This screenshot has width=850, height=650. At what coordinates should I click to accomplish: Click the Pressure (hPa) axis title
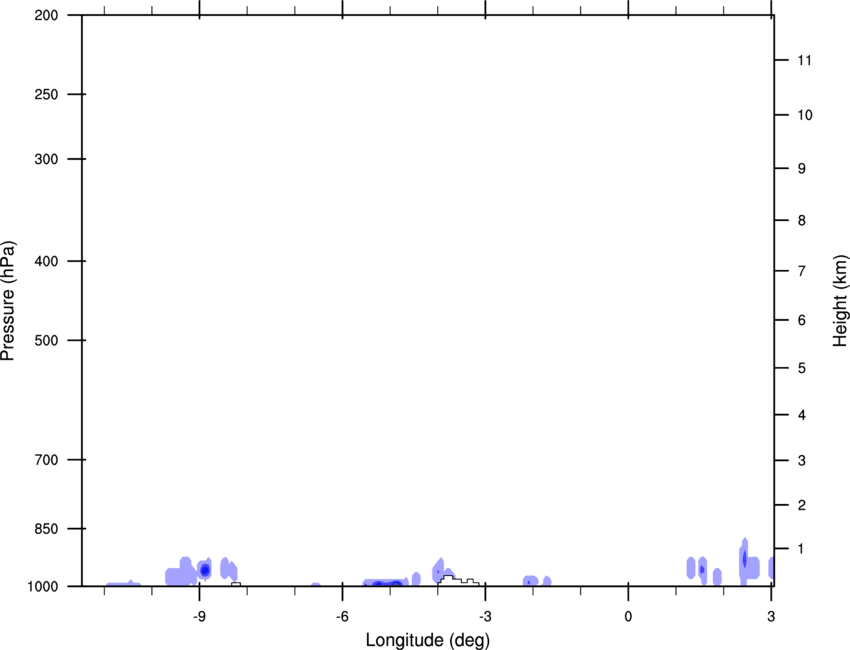[x=8, y=301]
